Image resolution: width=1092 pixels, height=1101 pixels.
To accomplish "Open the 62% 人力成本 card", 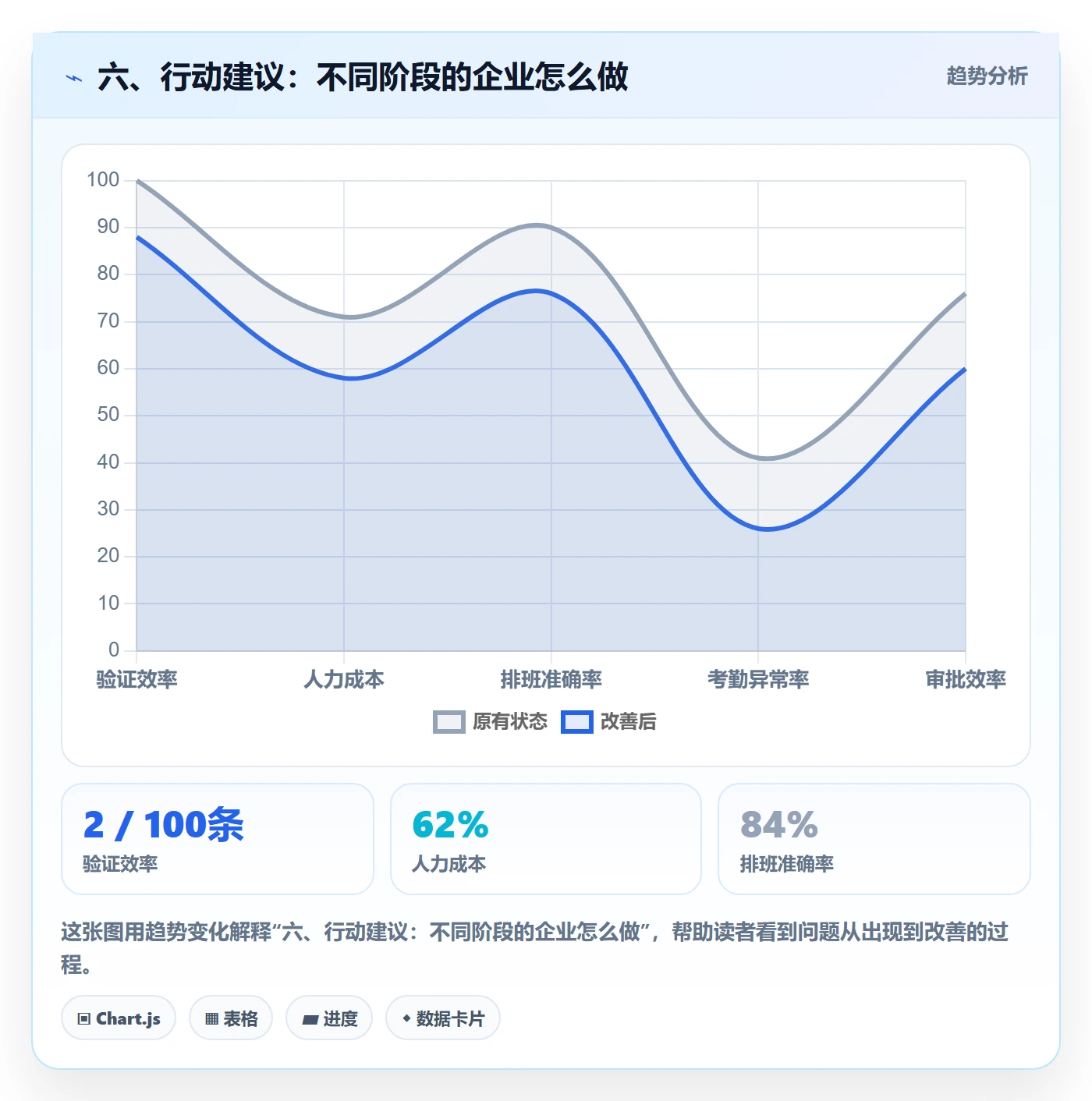I will 546,839.
